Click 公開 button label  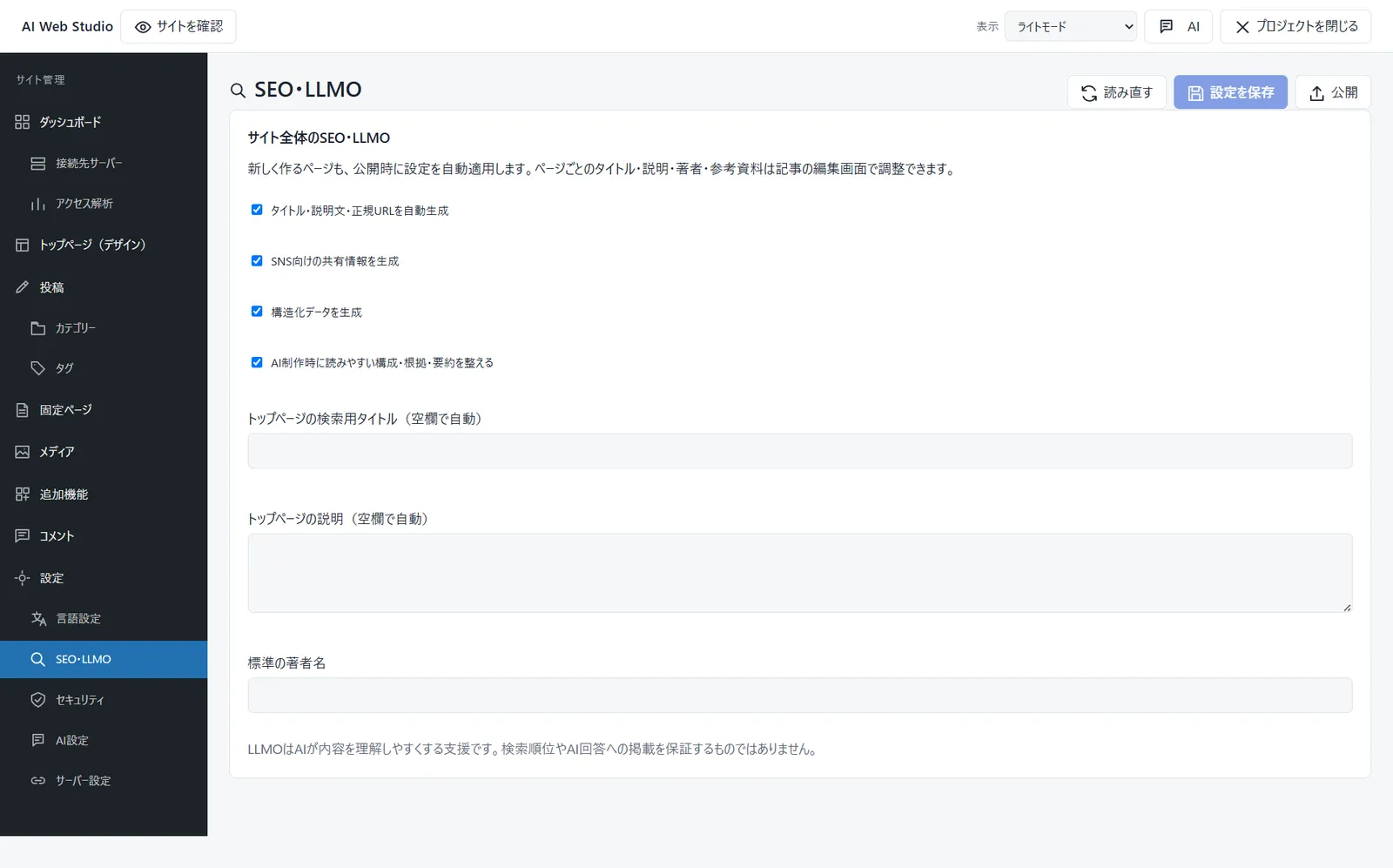(x=1345, y=92)
